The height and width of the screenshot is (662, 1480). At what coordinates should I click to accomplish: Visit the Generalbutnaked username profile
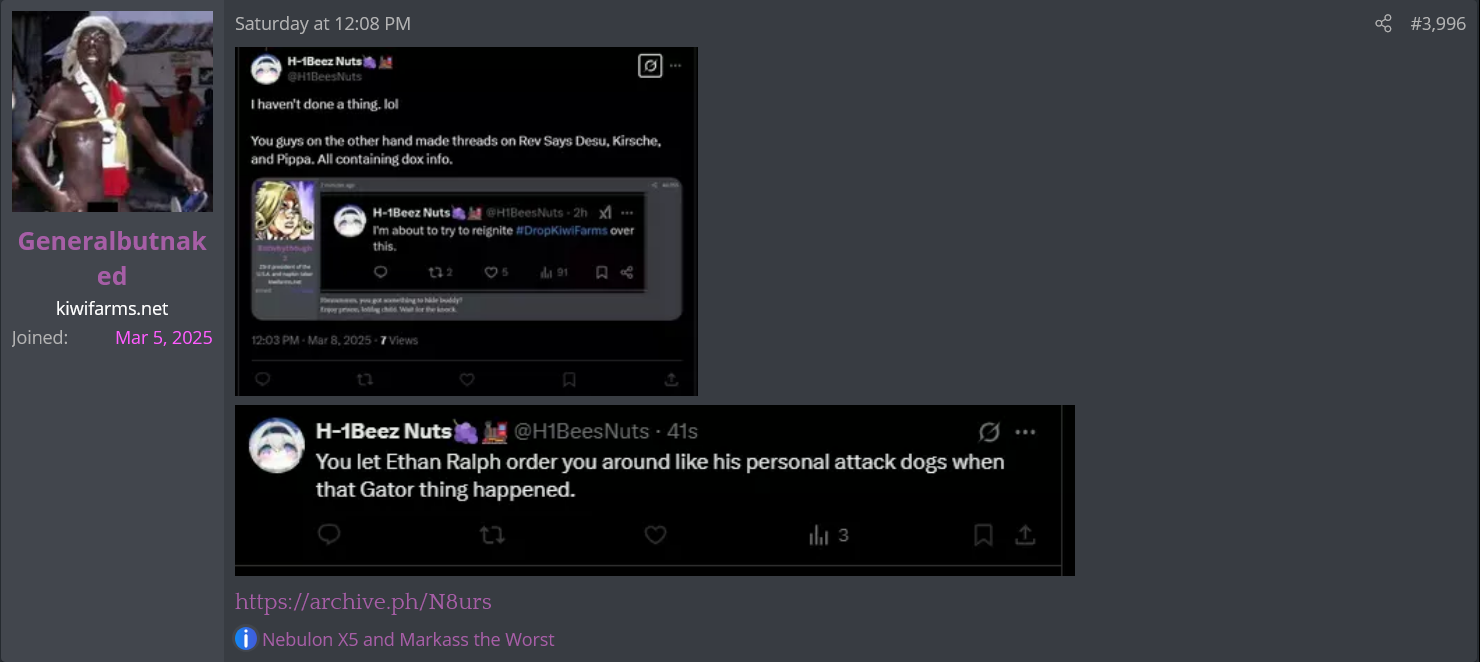112,258
